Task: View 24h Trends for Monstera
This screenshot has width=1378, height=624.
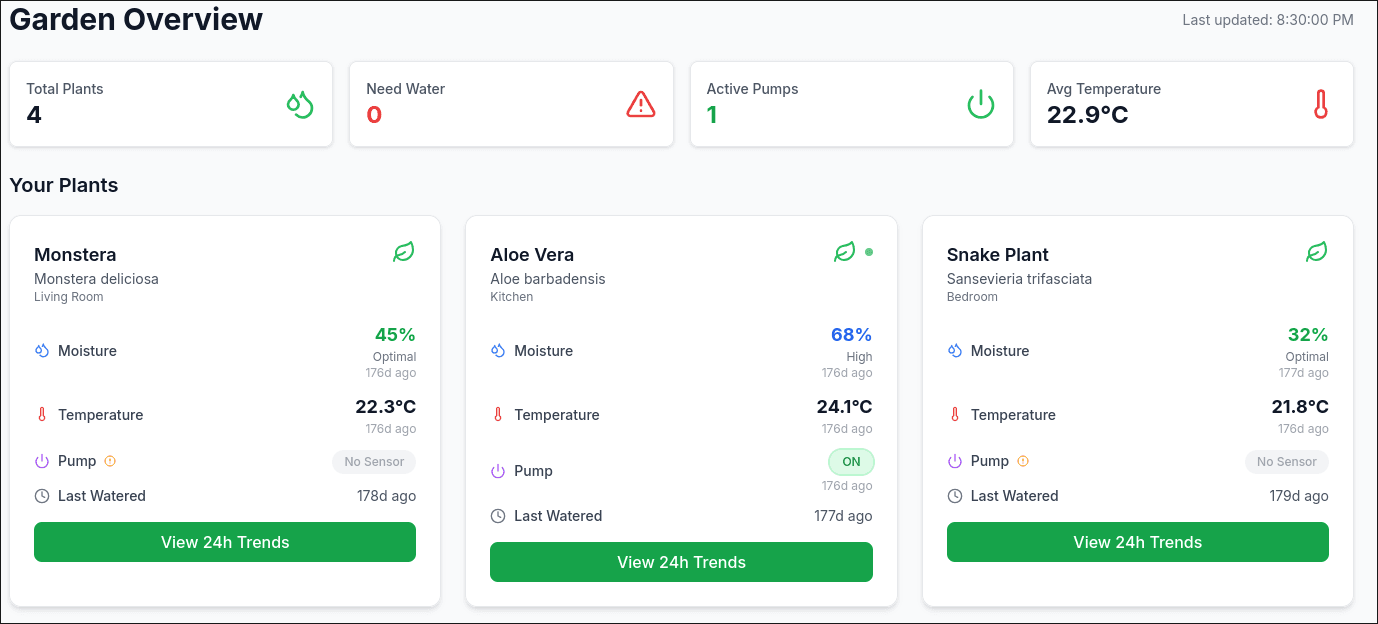Action: [x=225, y=542]
